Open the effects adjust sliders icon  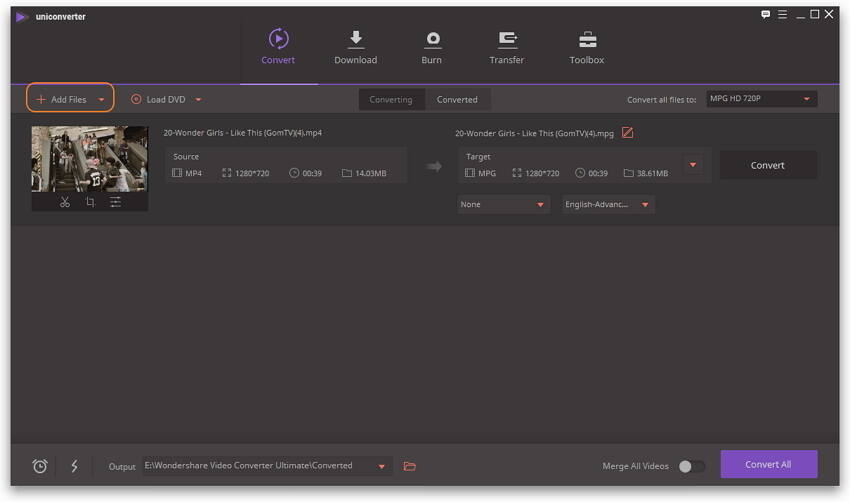(x=115, y=202)
